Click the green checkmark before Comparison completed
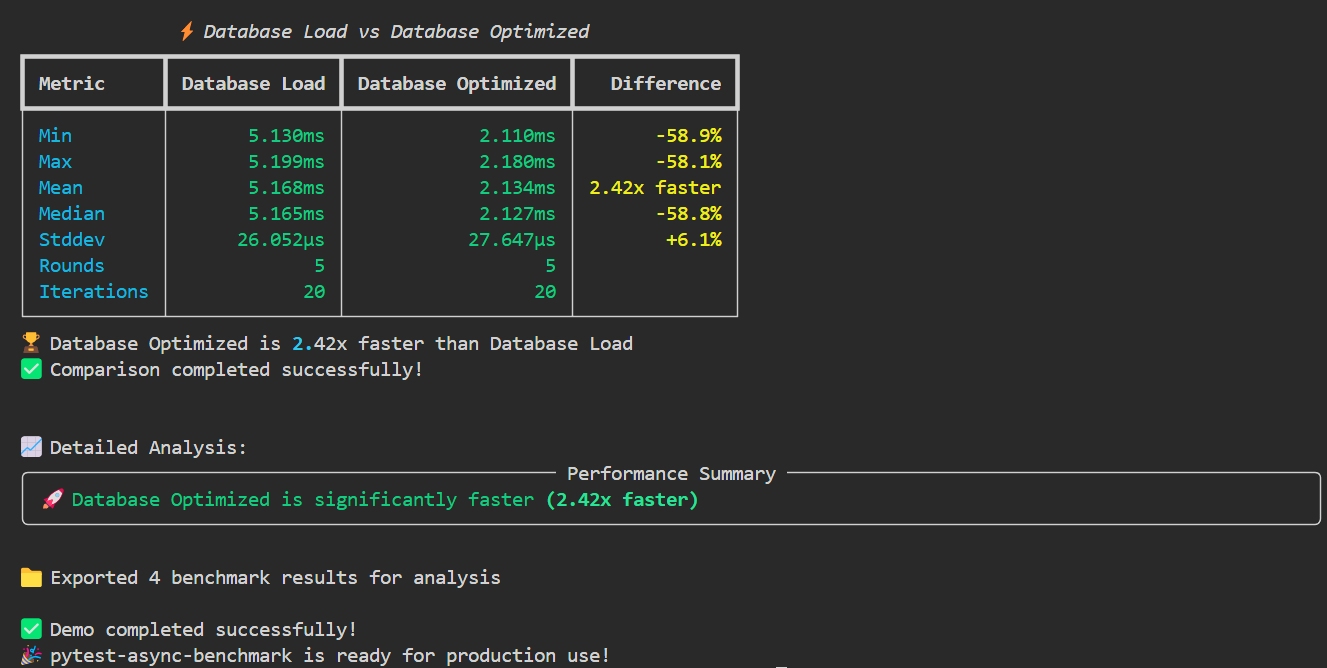The width and height of the screenshot is (1327, 668). tap(31, 370)
